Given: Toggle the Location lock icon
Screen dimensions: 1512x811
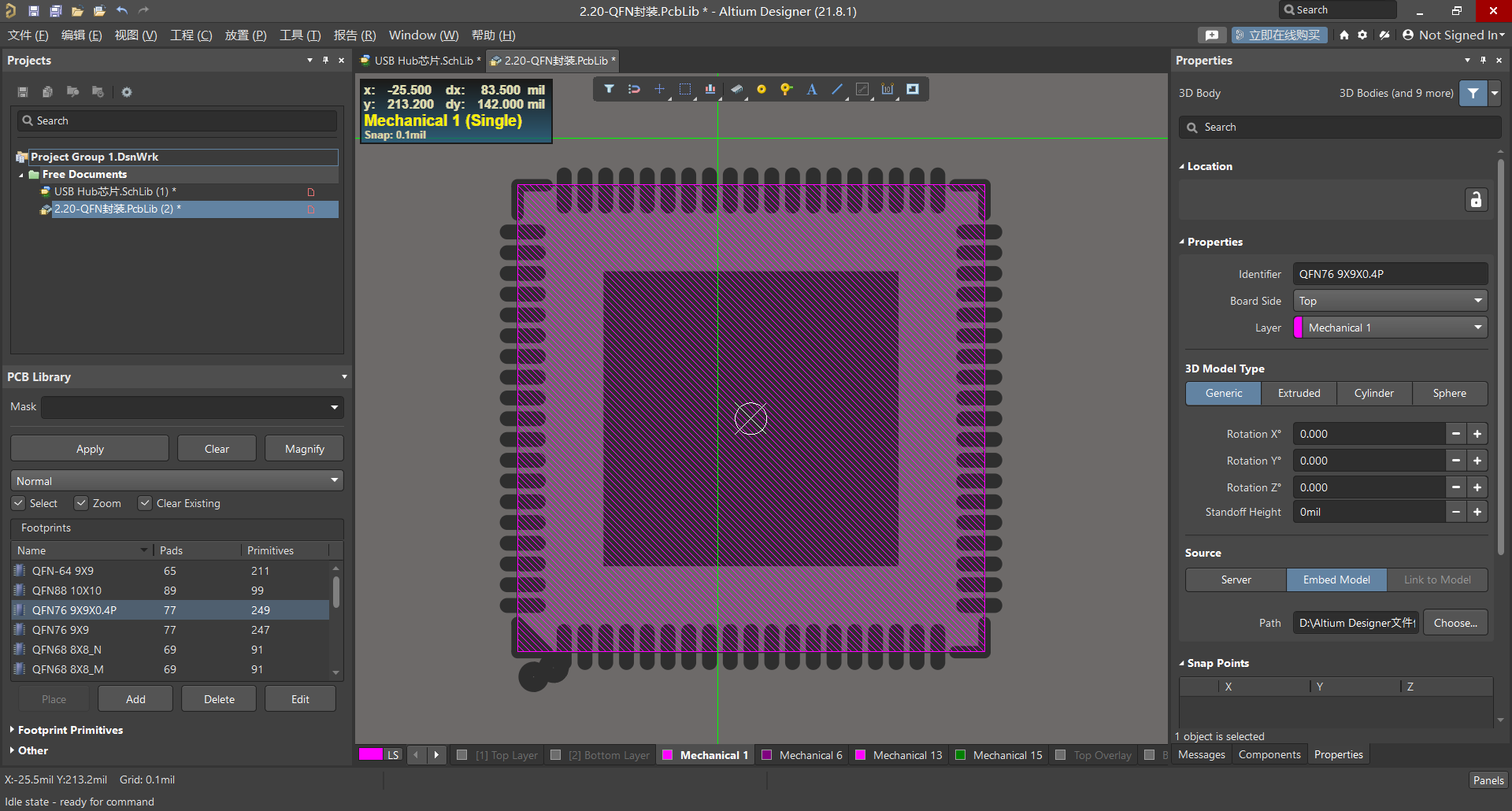Looking at the screenshot, I should [1476, 200].
